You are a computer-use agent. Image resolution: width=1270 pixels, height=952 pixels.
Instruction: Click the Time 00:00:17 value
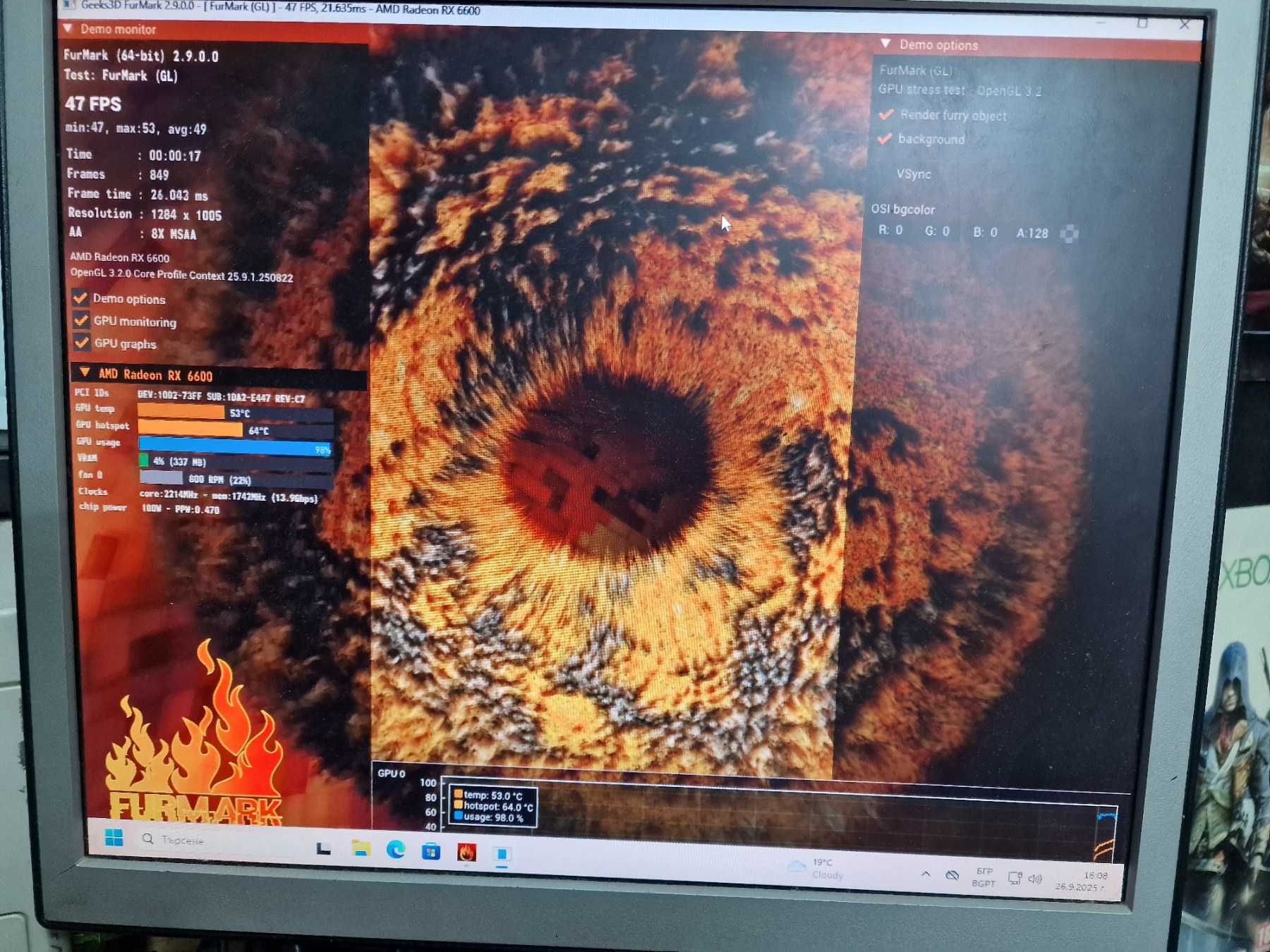[174, 155]
